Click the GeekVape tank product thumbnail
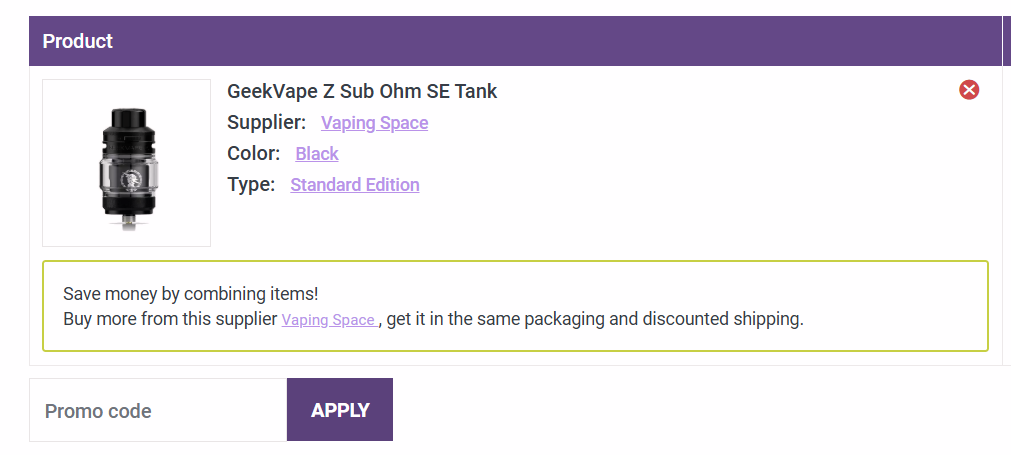Screen dimensions: 1011x455 pos(127,163)
